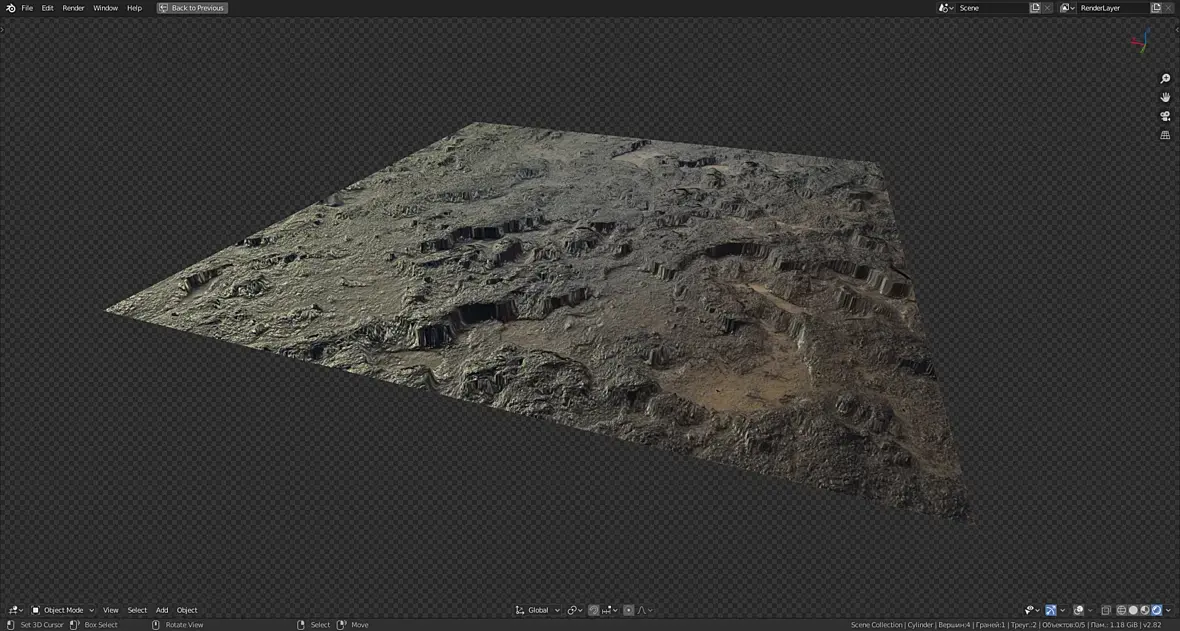Open the overlays options dropdown arrow
Screen dimensions: 1180x631
1090,610
